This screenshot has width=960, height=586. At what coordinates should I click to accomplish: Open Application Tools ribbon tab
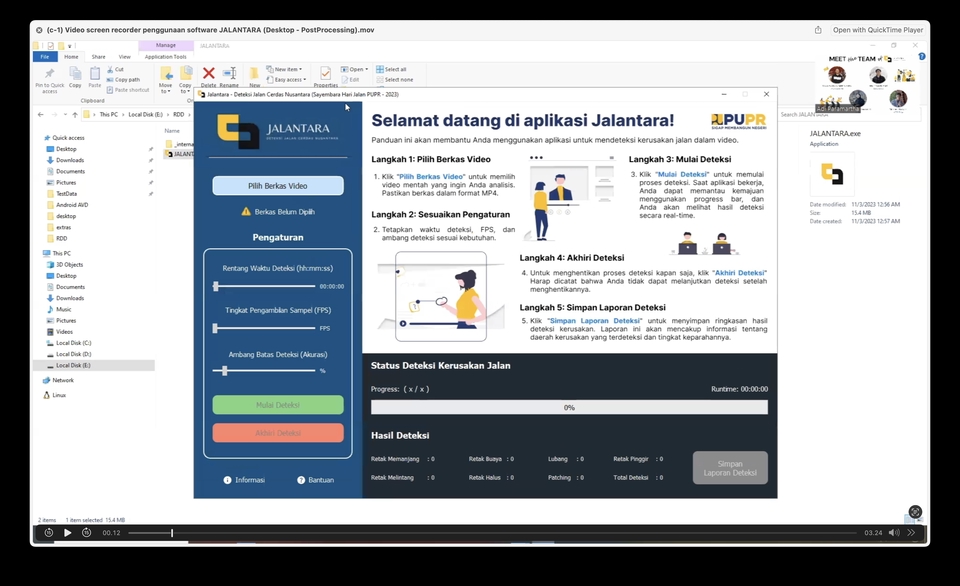166,56
